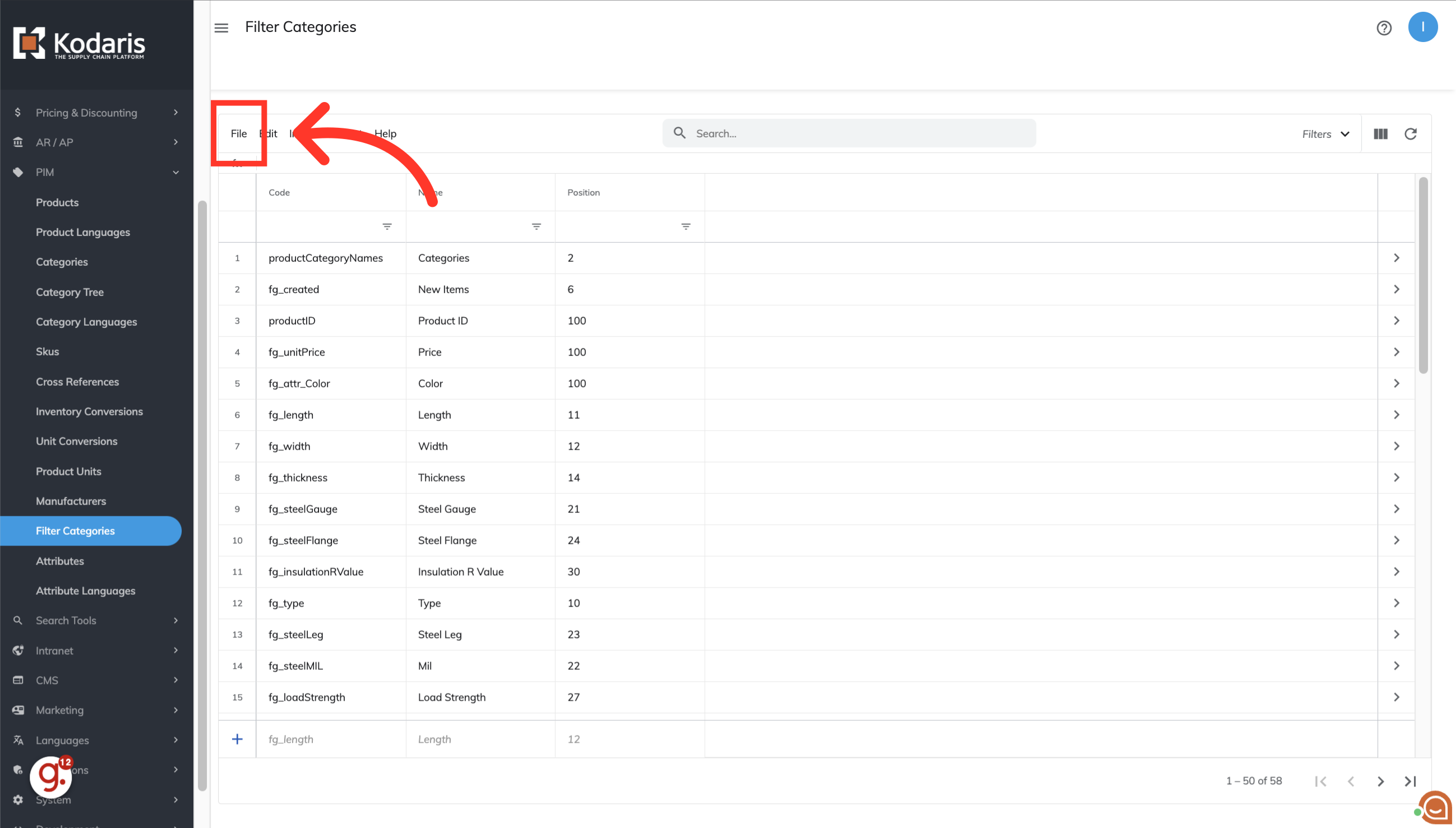The height and width of the screenshot is (828, 1456).
Task: Open the help question mark icon
Action: click(1384, 27)
